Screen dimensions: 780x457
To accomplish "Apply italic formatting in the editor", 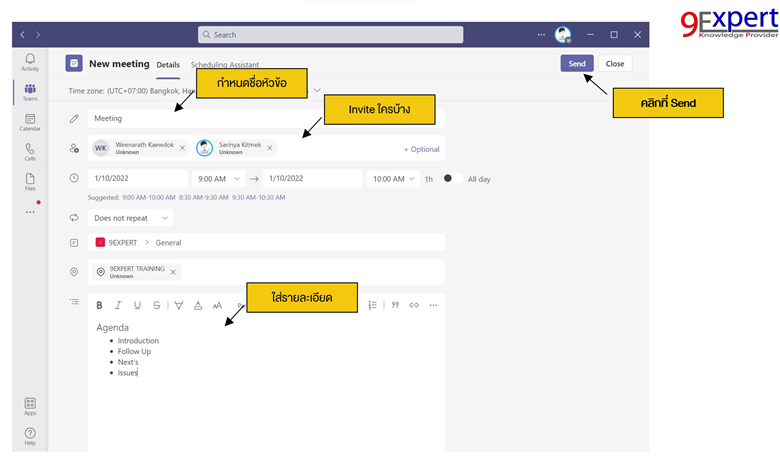I will (x=118, y=305).
